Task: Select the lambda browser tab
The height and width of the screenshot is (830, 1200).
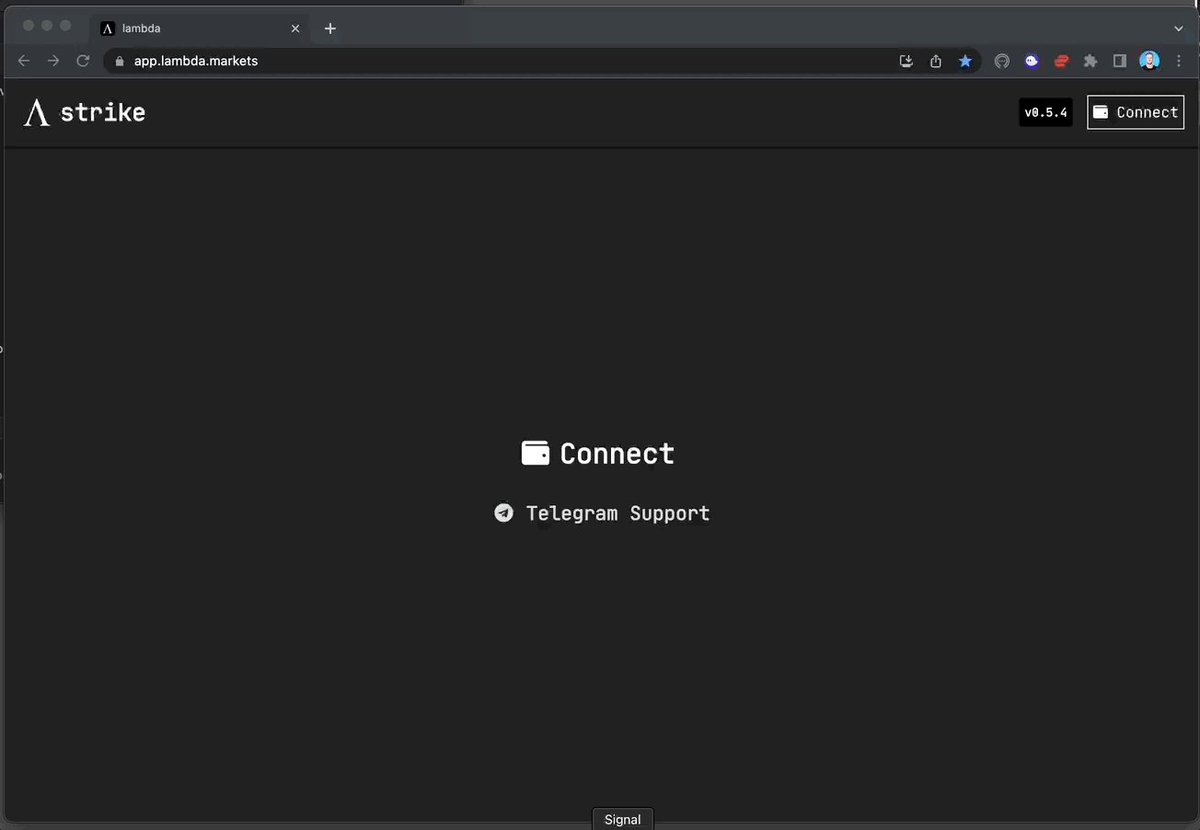Action: click(199, 28)
